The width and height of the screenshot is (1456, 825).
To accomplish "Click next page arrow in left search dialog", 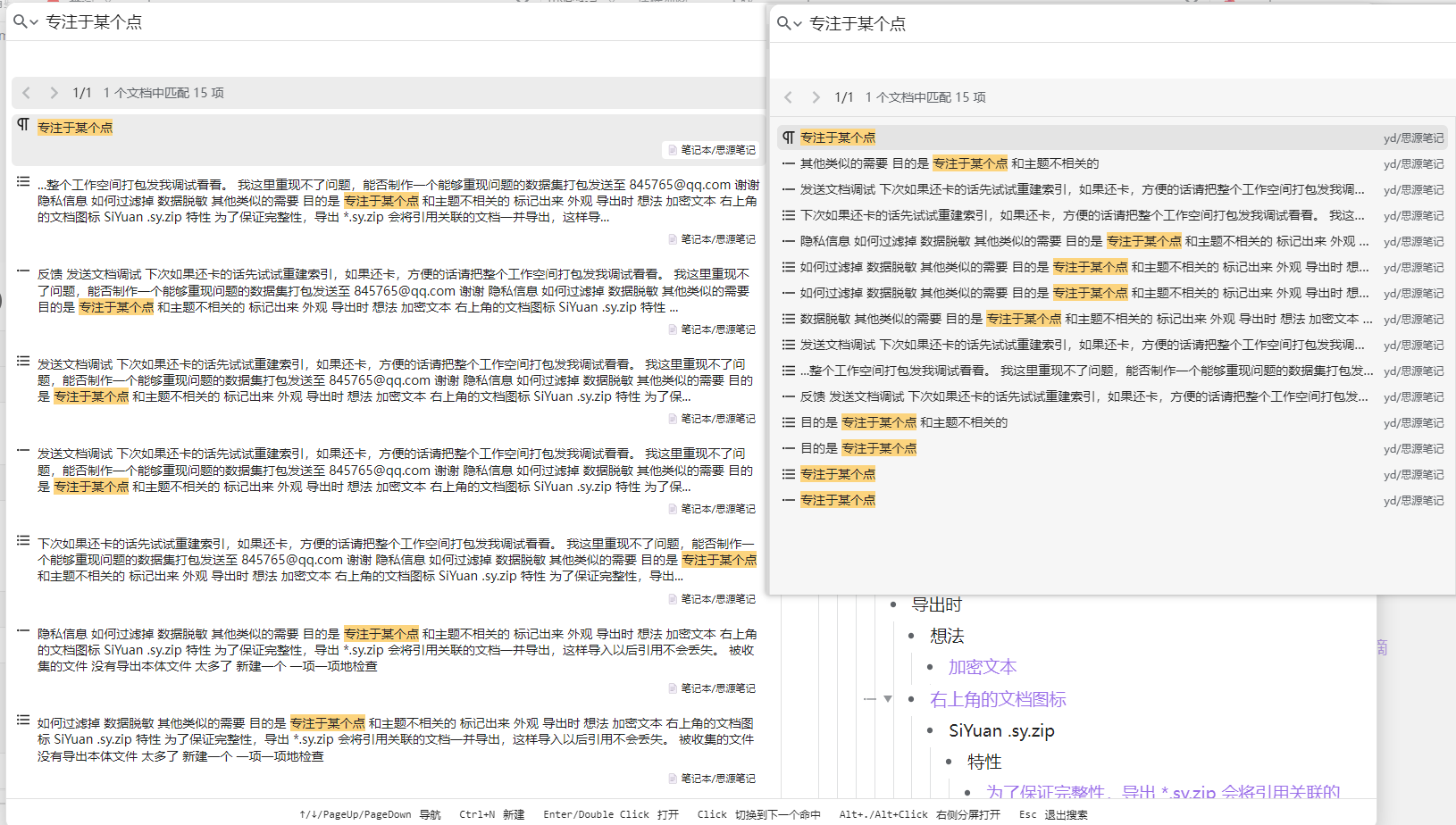I will pyautogui.click(x=54, y=93).
